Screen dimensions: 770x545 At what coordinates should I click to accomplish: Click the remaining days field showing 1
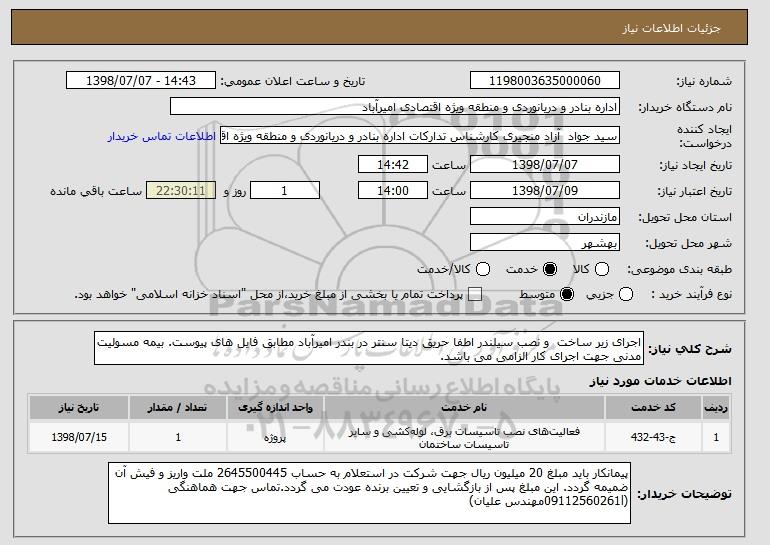tap(285, 191)
